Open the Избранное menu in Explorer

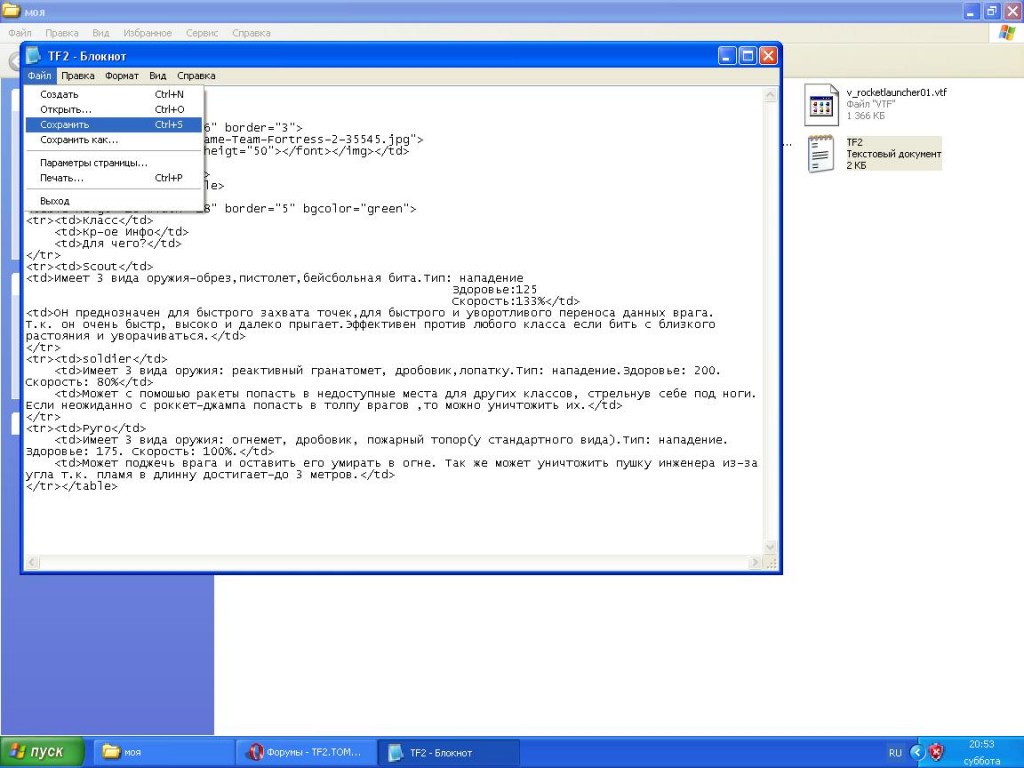tap(148, 33)
